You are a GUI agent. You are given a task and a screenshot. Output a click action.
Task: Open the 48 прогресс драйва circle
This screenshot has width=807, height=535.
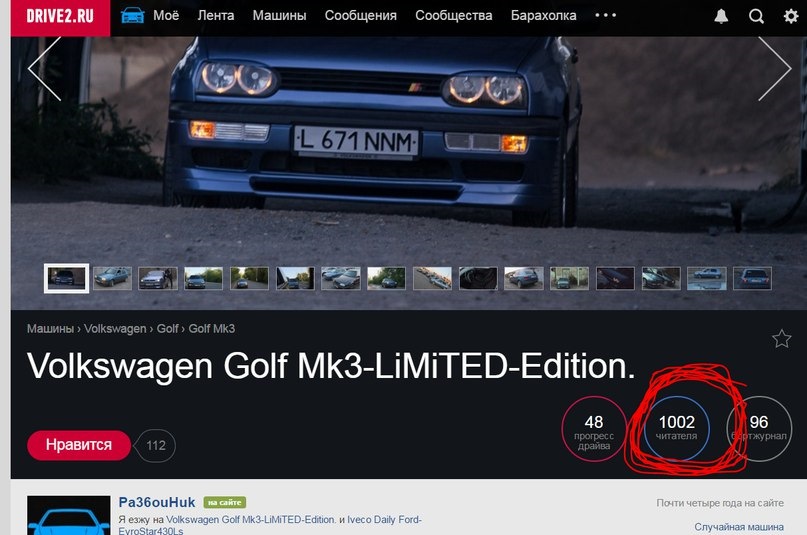tap(594, 429)
